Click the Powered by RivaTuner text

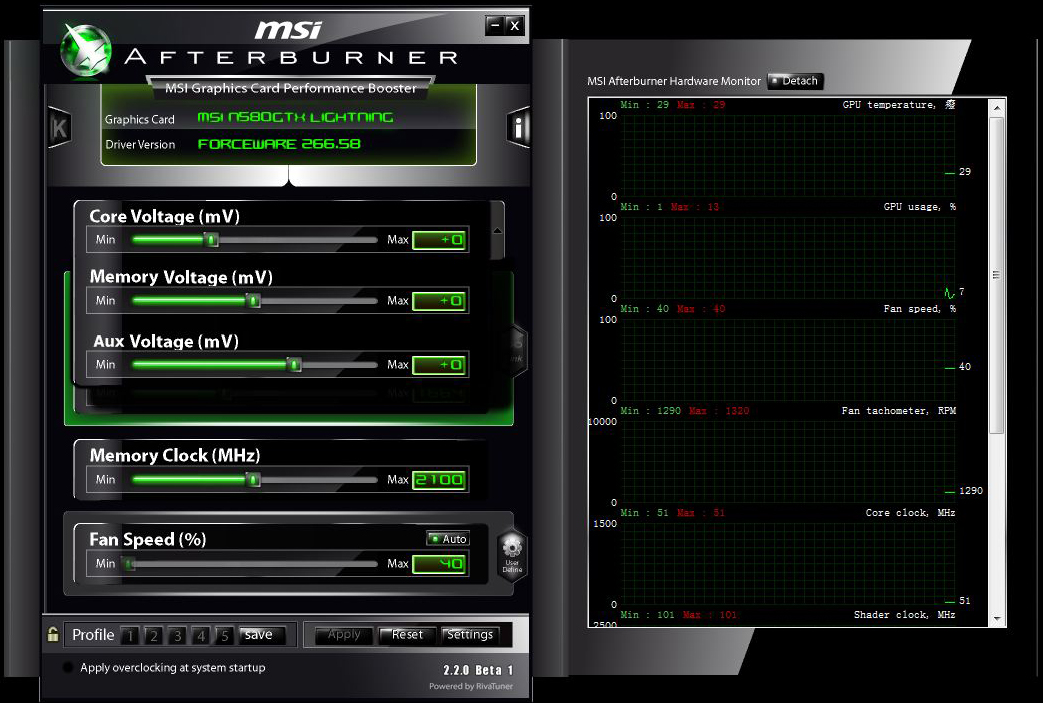pyautogui.click(x=471, y=686)
